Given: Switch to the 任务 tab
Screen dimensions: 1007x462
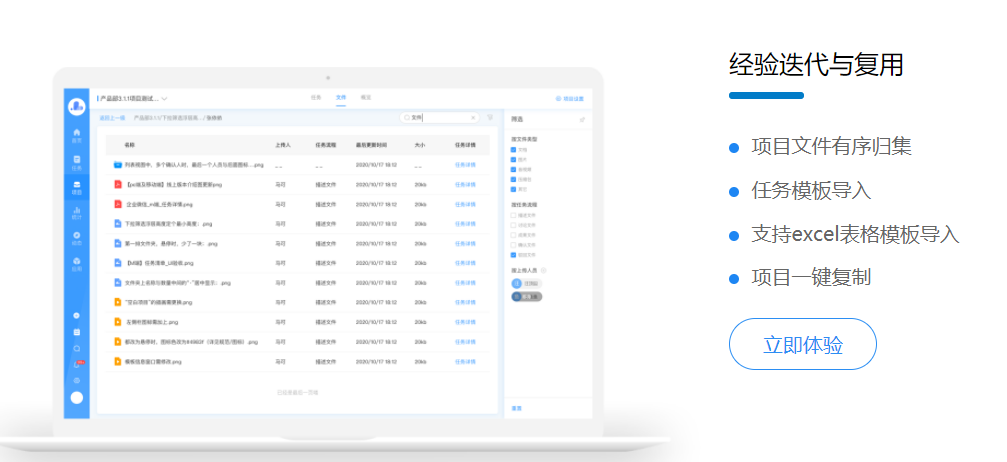Looking at the screenshot, I should coord(315,98).
